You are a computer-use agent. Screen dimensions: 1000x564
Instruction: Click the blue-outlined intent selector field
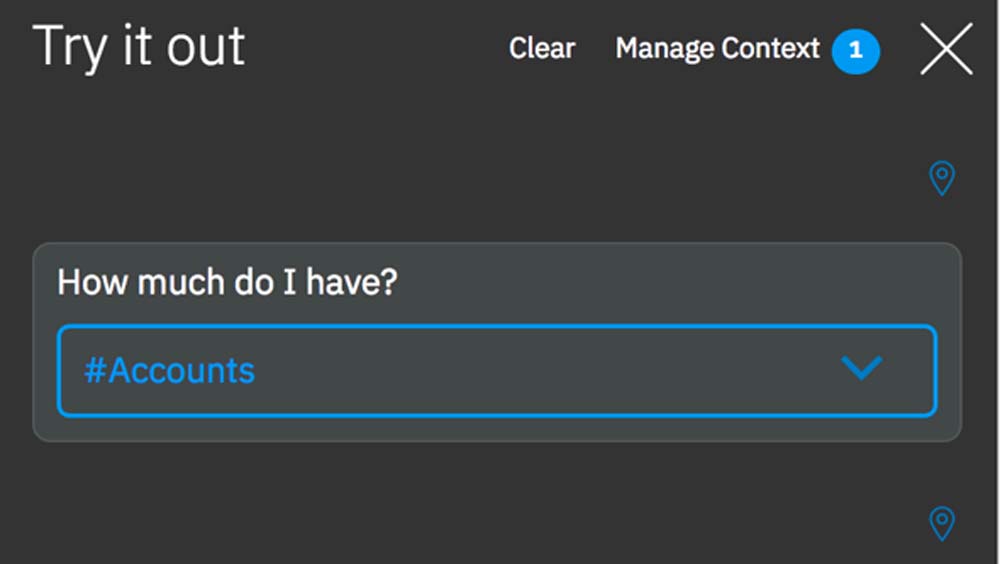[x=497, y=370]
